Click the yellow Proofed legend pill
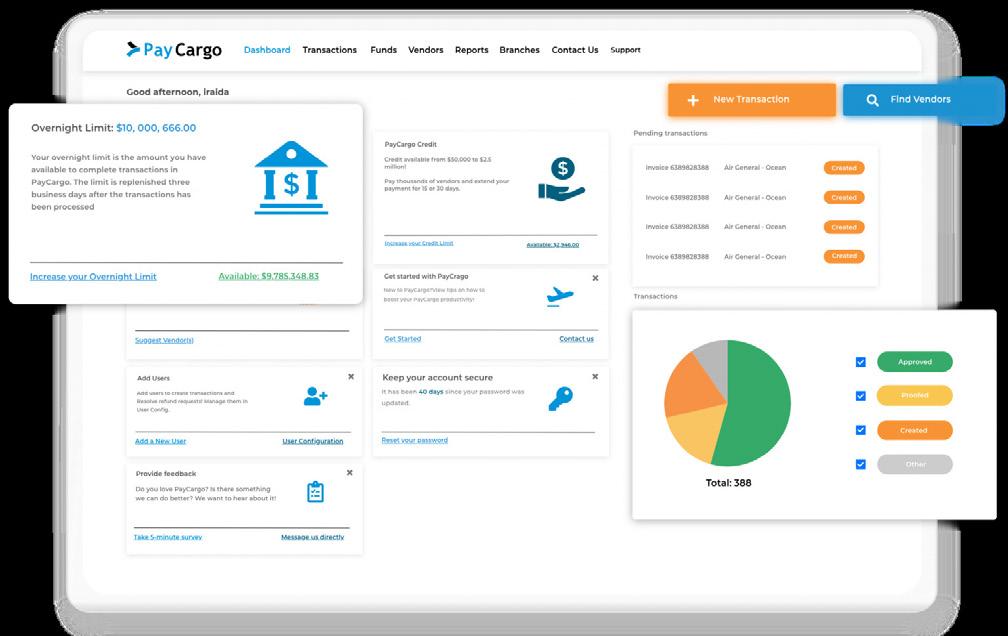Screen dimensions: 1008x636 (915, 395)
